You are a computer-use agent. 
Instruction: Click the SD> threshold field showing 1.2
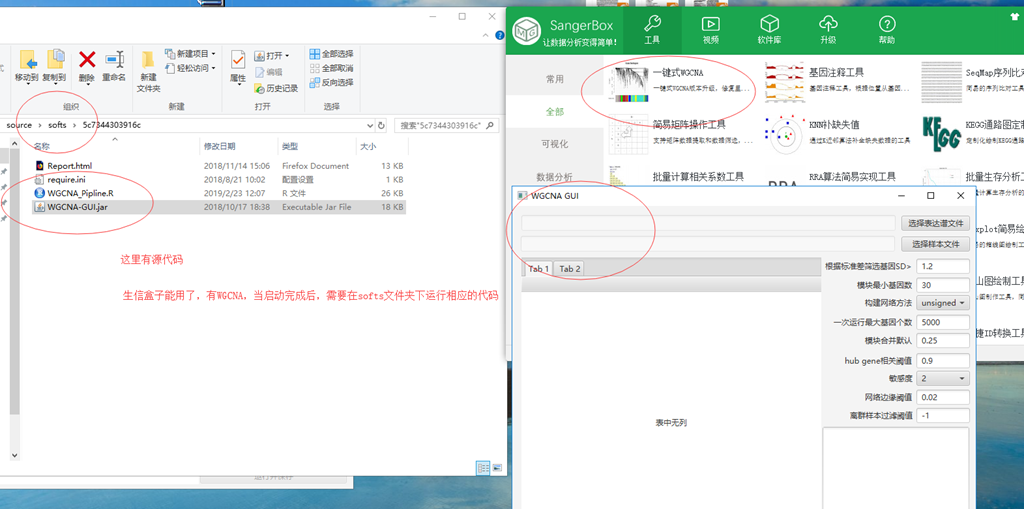point(943,266)
